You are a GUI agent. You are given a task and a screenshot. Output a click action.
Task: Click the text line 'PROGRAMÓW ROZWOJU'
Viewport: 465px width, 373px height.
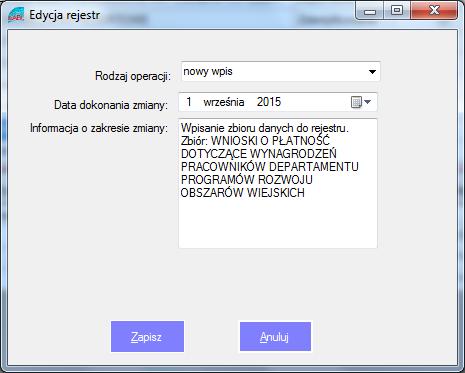click(247, 180)
